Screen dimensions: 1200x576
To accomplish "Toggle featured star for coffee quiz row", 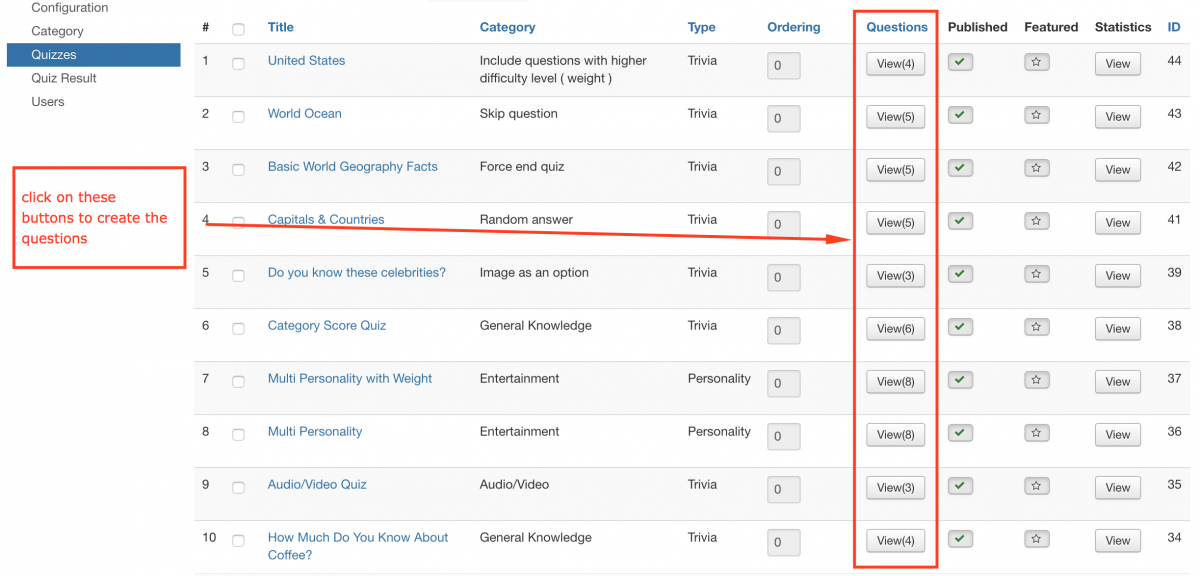I will [x=1036, y=539].
